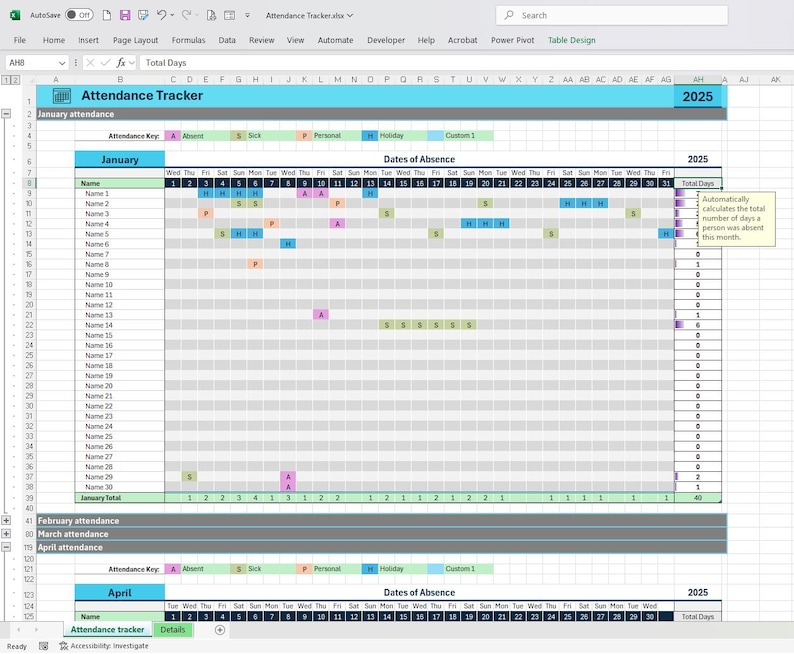Viewport: 794px width, 654px height.
Task: Click the Excel application logo icon
Action: pos(15,15)
